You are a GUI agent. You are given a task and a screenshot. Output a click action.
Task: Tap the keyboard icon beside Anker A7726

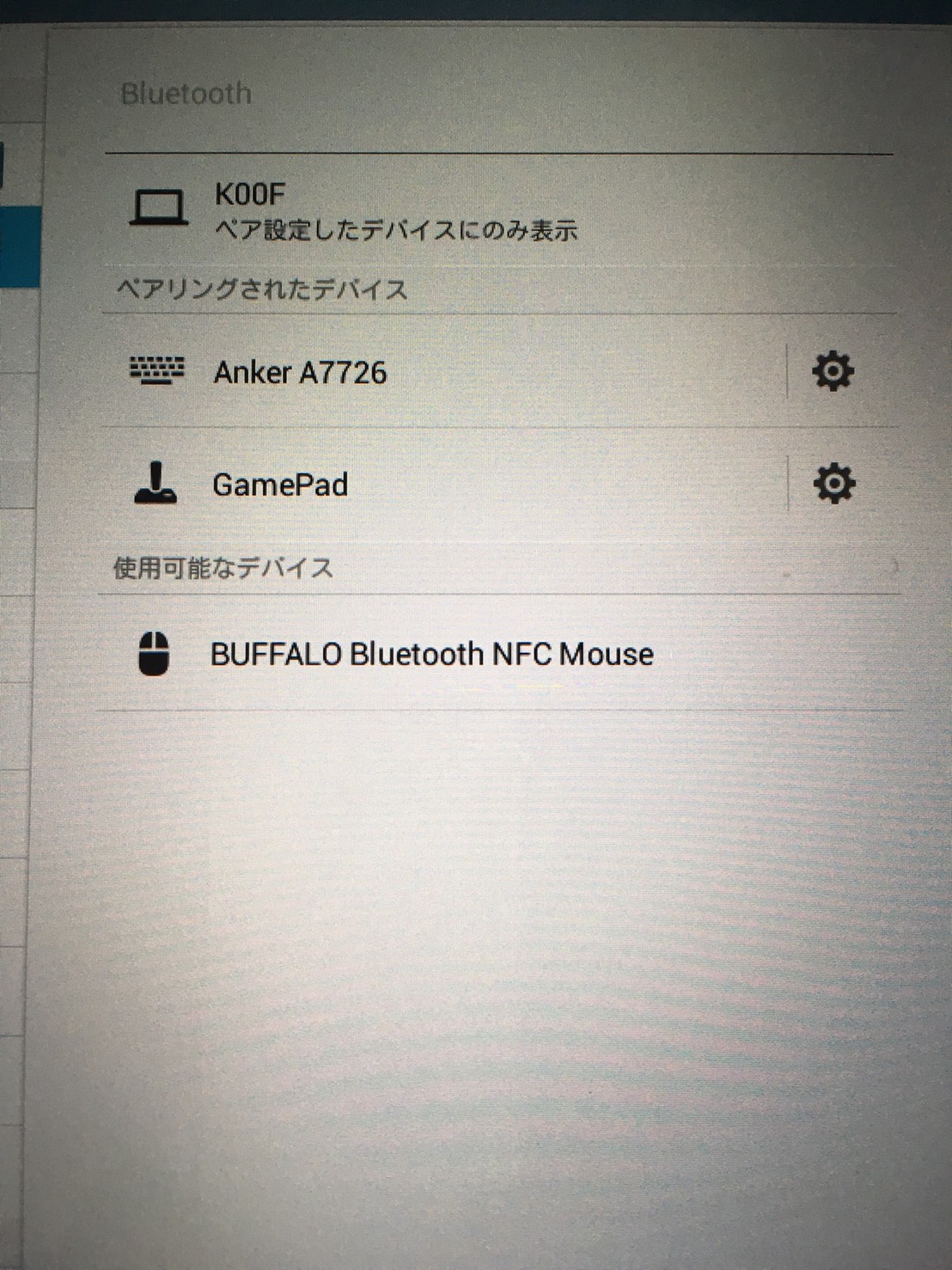click(156, 371)
